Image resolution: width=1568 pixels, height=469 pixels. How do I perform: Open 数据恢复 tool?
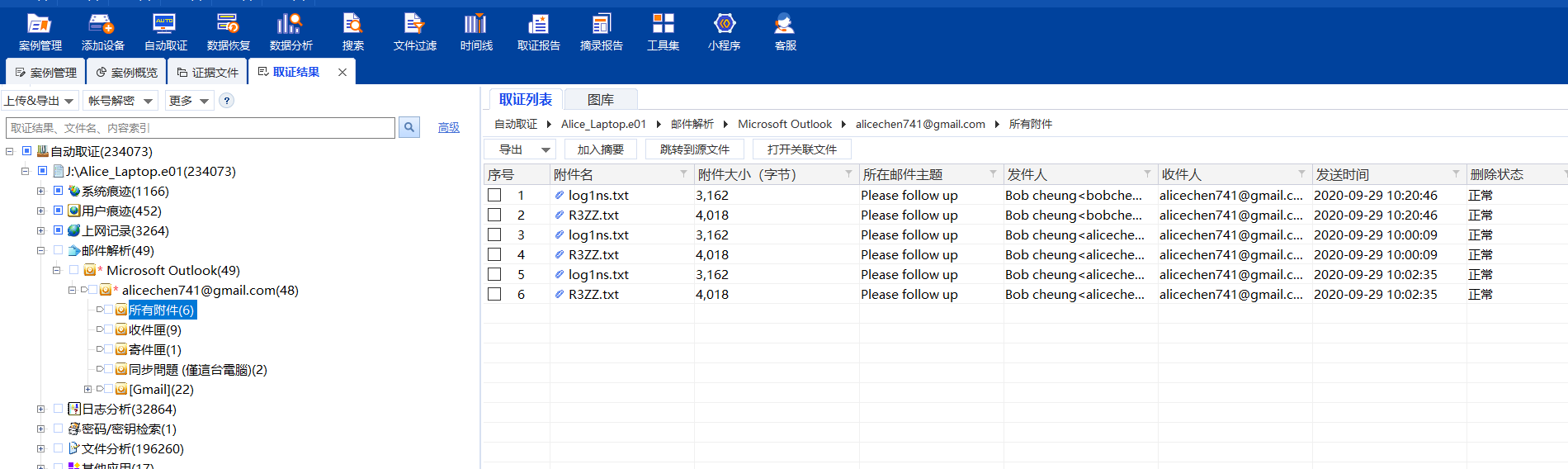click(228, 32)
